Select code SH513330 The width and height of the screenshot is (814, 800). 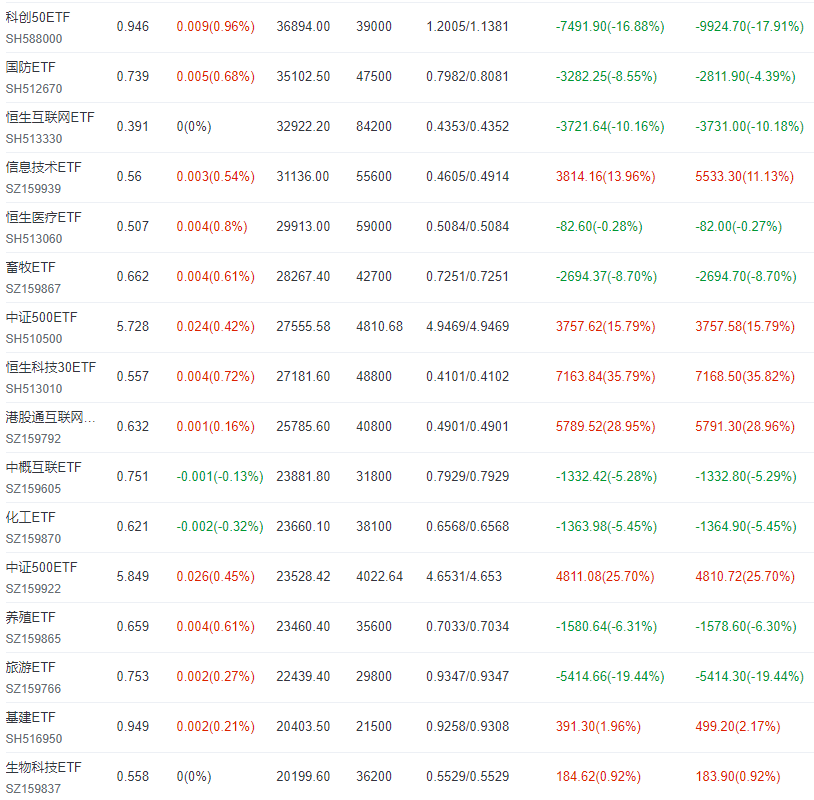point(34,139)
